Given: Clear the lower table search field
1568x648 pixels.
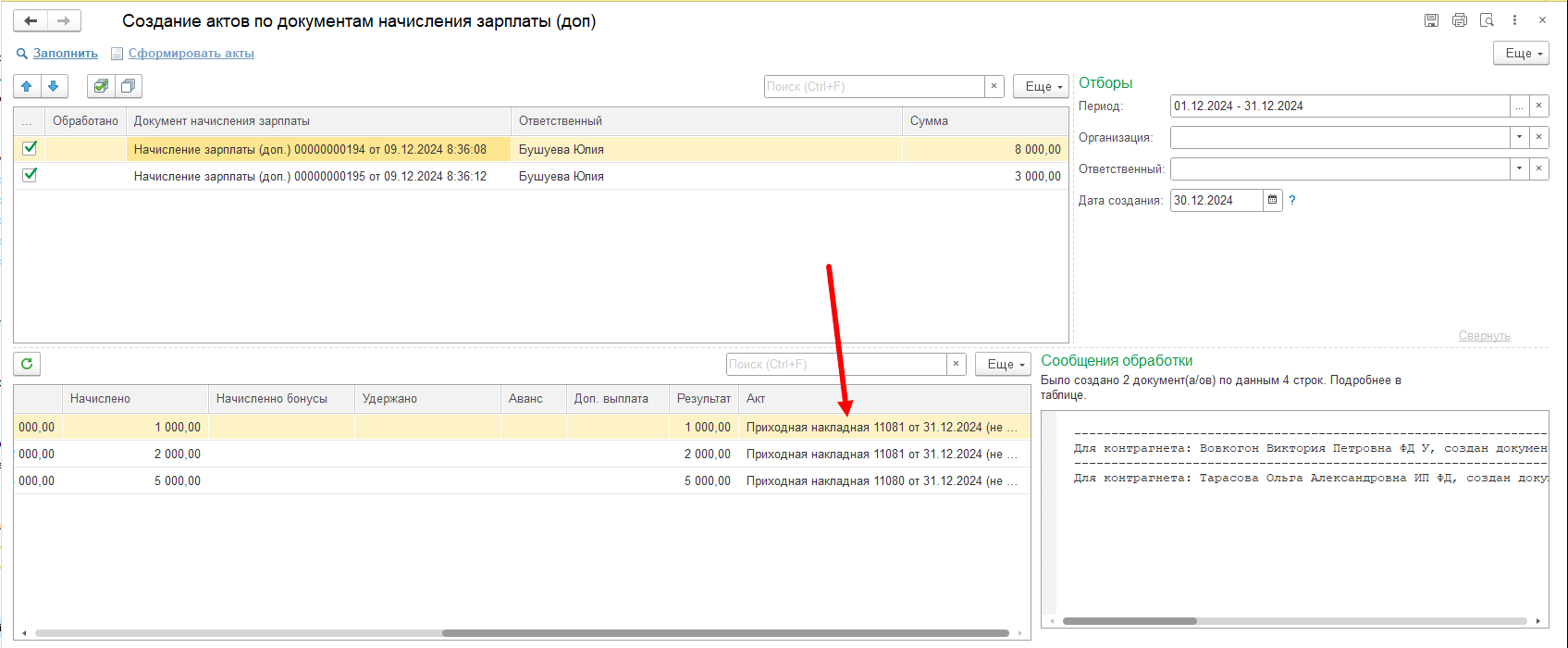Looking at the screenshot, I should point(957,364).
